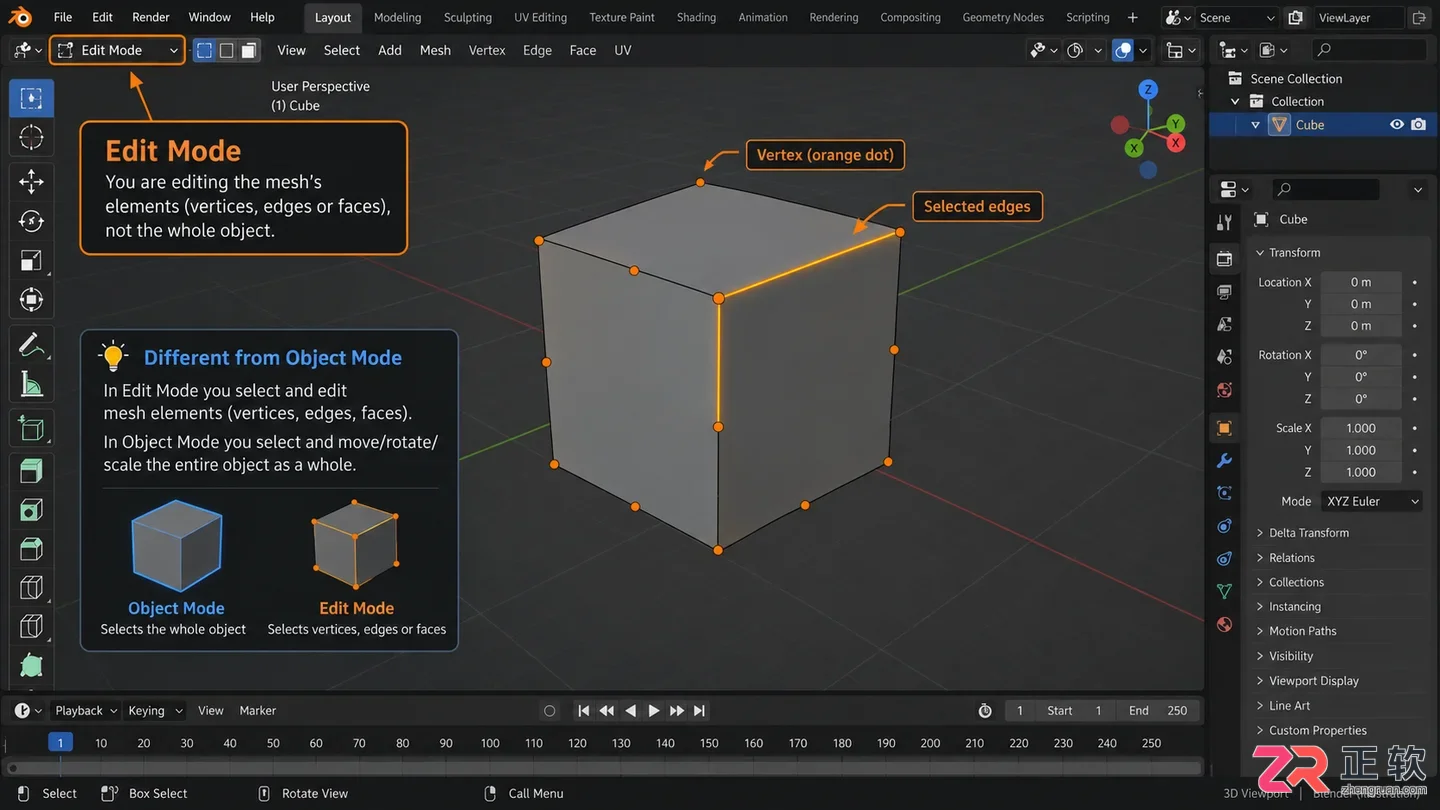Image resolution: width=1440 pixels, height=810 pixels.
Task: Click the Cube mesh icon in outliner
Action: point(1279,125)
